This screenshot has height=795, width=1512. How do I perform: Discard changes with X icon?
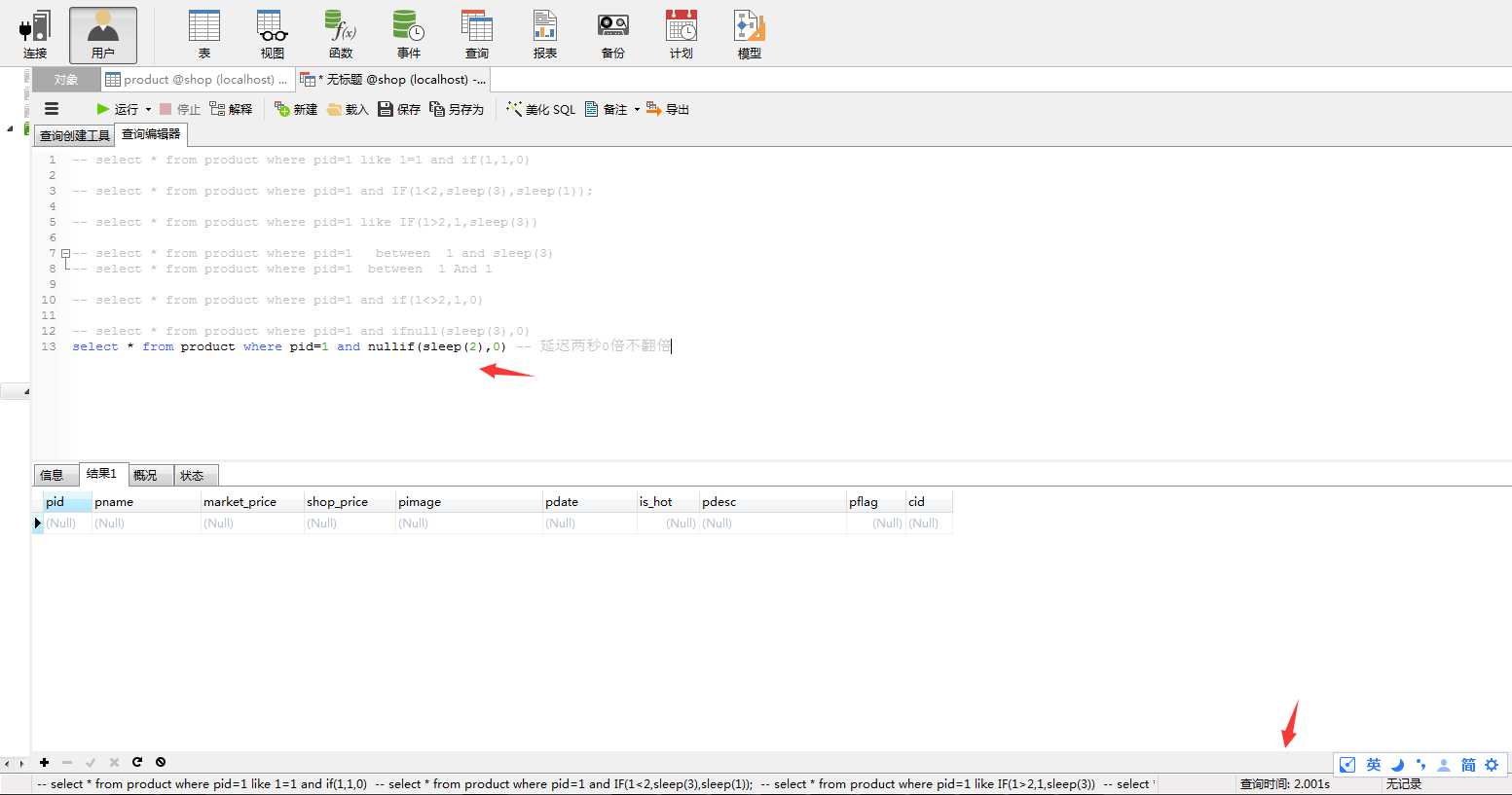[114, 763]
